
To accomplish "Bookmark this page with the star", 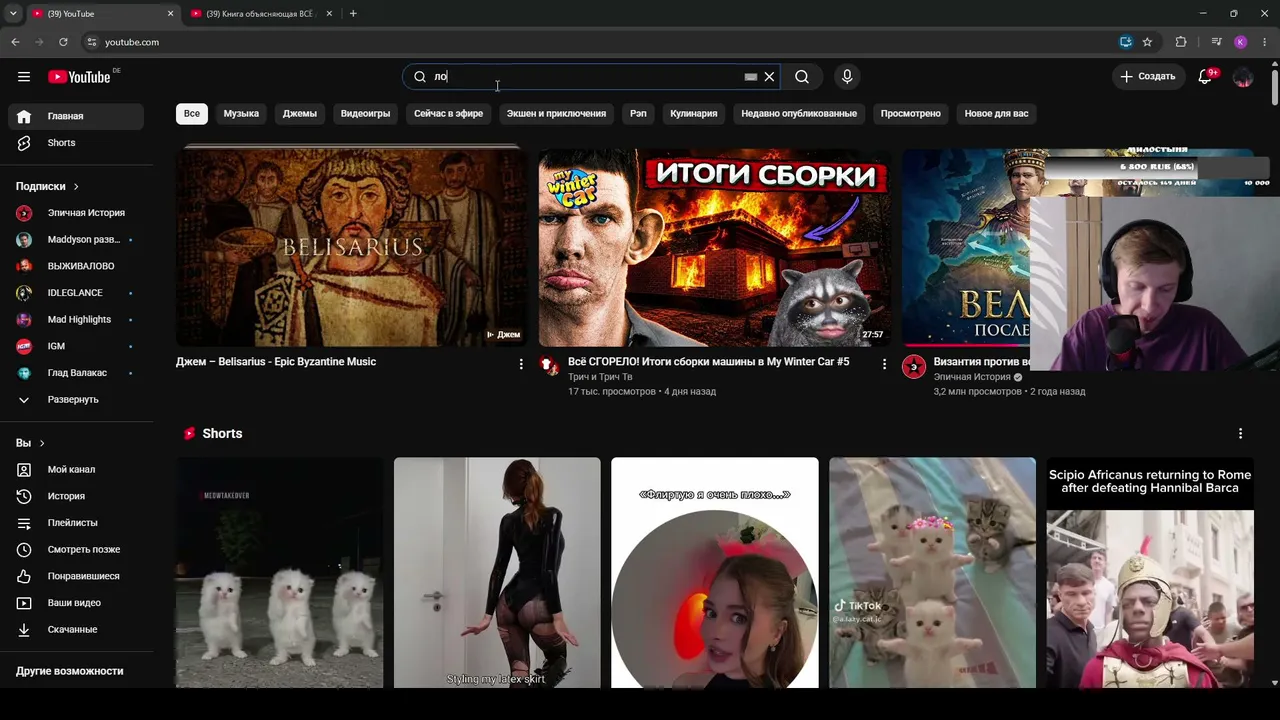I will pyautogui.click(x=1147, y=42).
